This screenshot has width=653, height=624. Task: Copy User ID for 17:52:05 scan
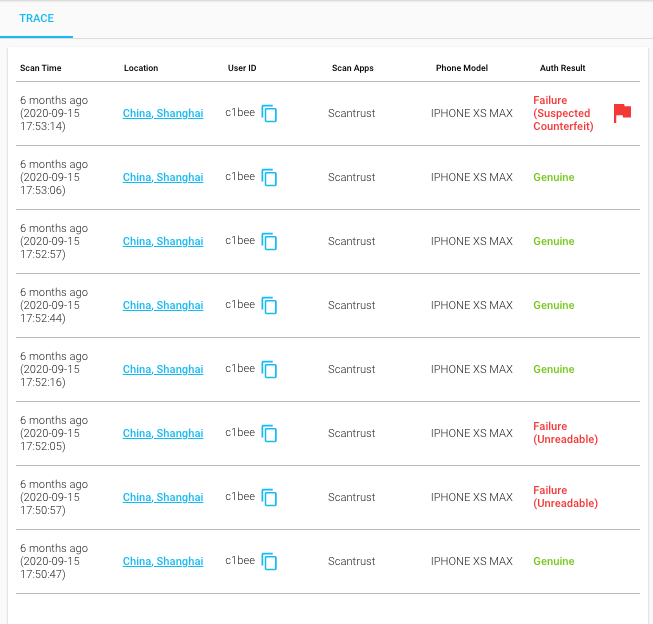tap(269, 434)
